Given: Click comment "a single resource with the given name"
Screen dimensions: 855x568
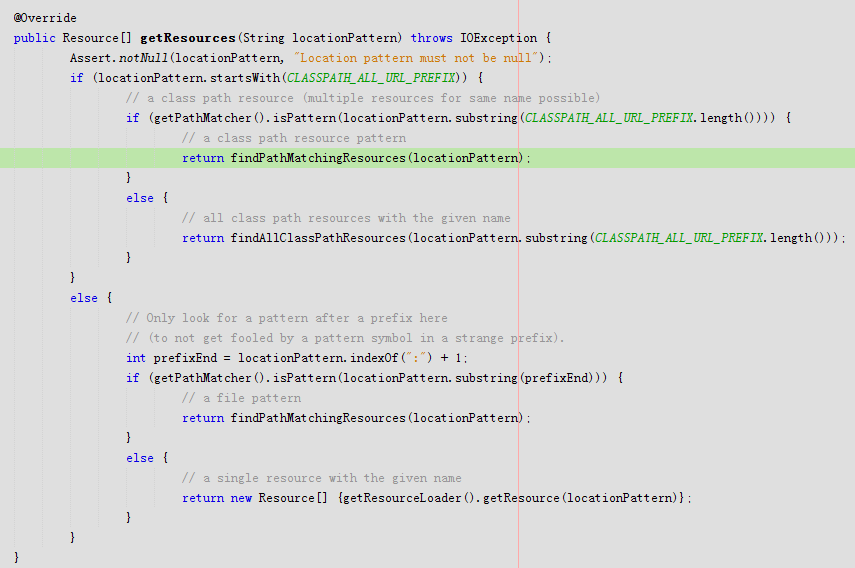Looking at the screenshot, I should pyautogui.click(x=322, y=478).
